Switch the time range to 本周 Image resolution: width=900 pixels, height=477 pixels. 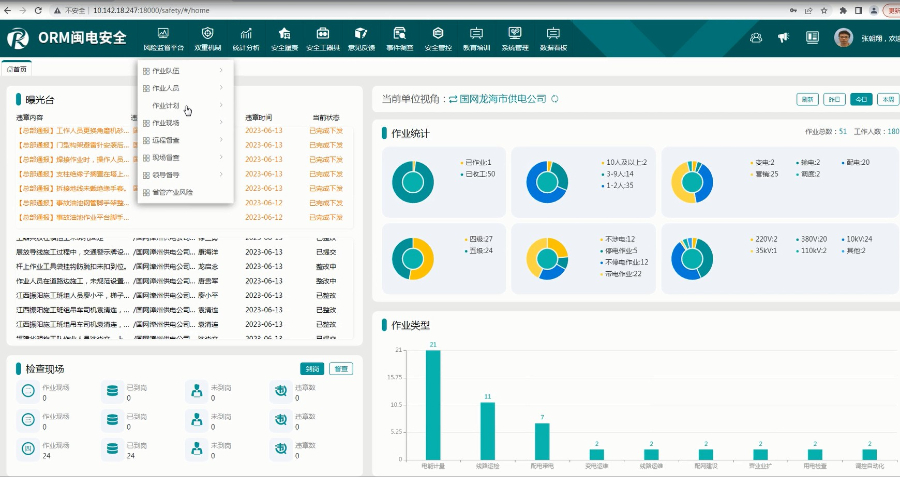pos(886,99)
